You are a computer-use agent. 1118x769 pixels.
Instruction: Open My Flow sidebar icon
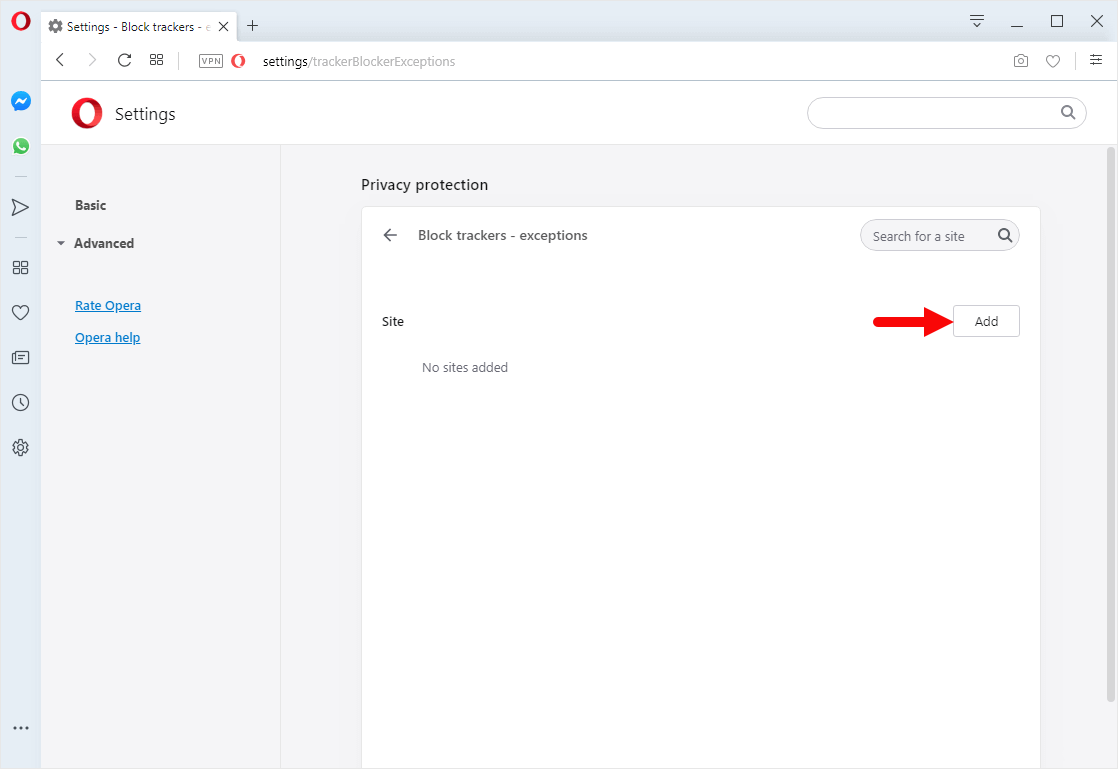coord(21,207)
